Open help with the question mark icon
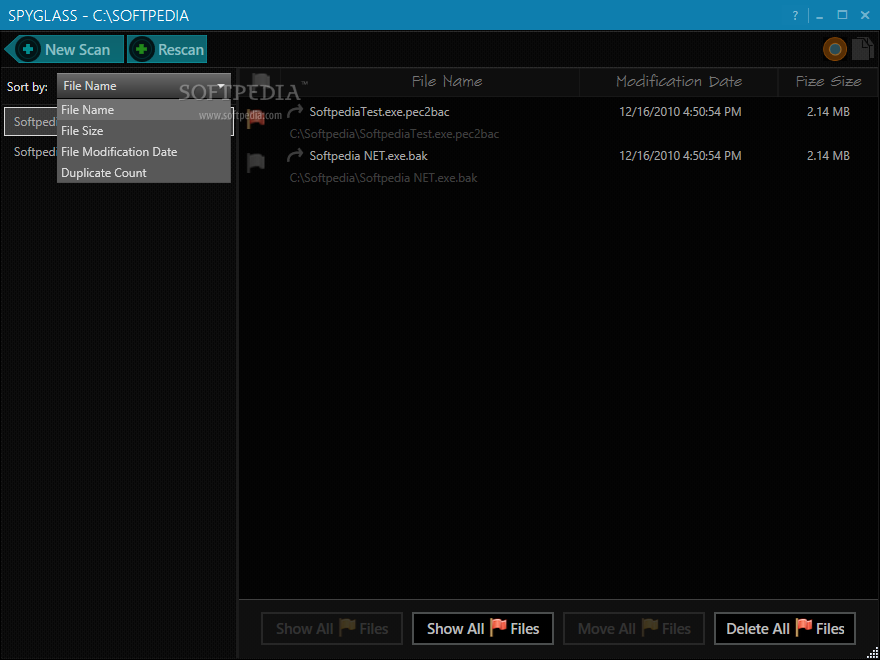This screenshot has height=660, width=880. coord(795,16)
